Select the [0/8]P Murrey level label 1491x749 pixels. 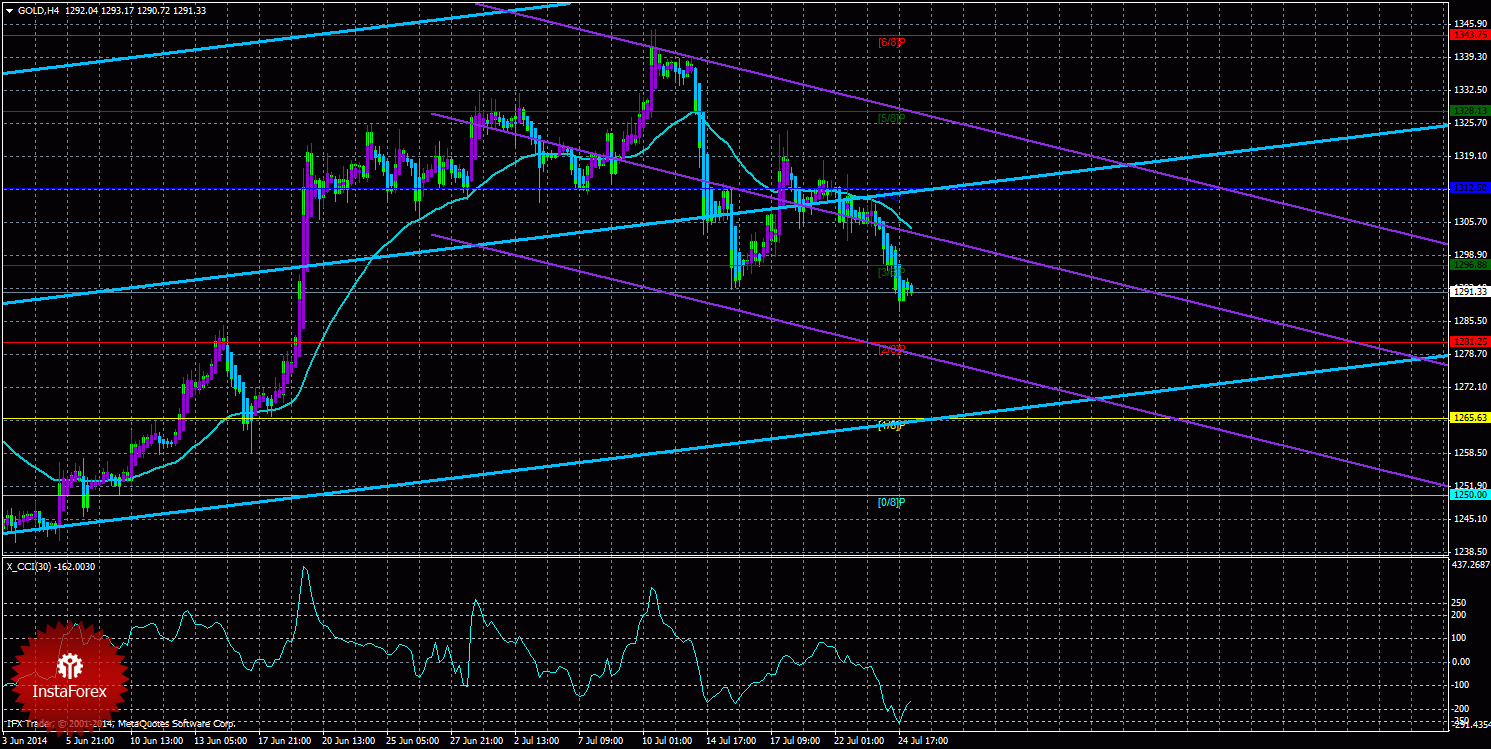[x=891, y=502]
